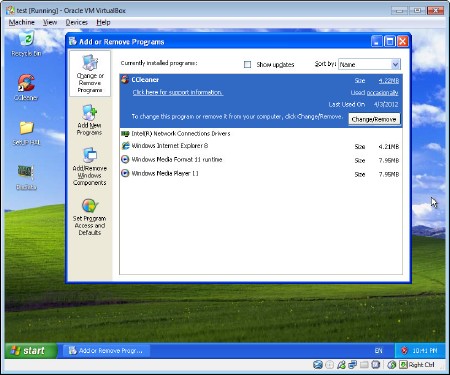Click the VirtualBox optical disc status icon
Screen dimensions: 450x375
329,365
